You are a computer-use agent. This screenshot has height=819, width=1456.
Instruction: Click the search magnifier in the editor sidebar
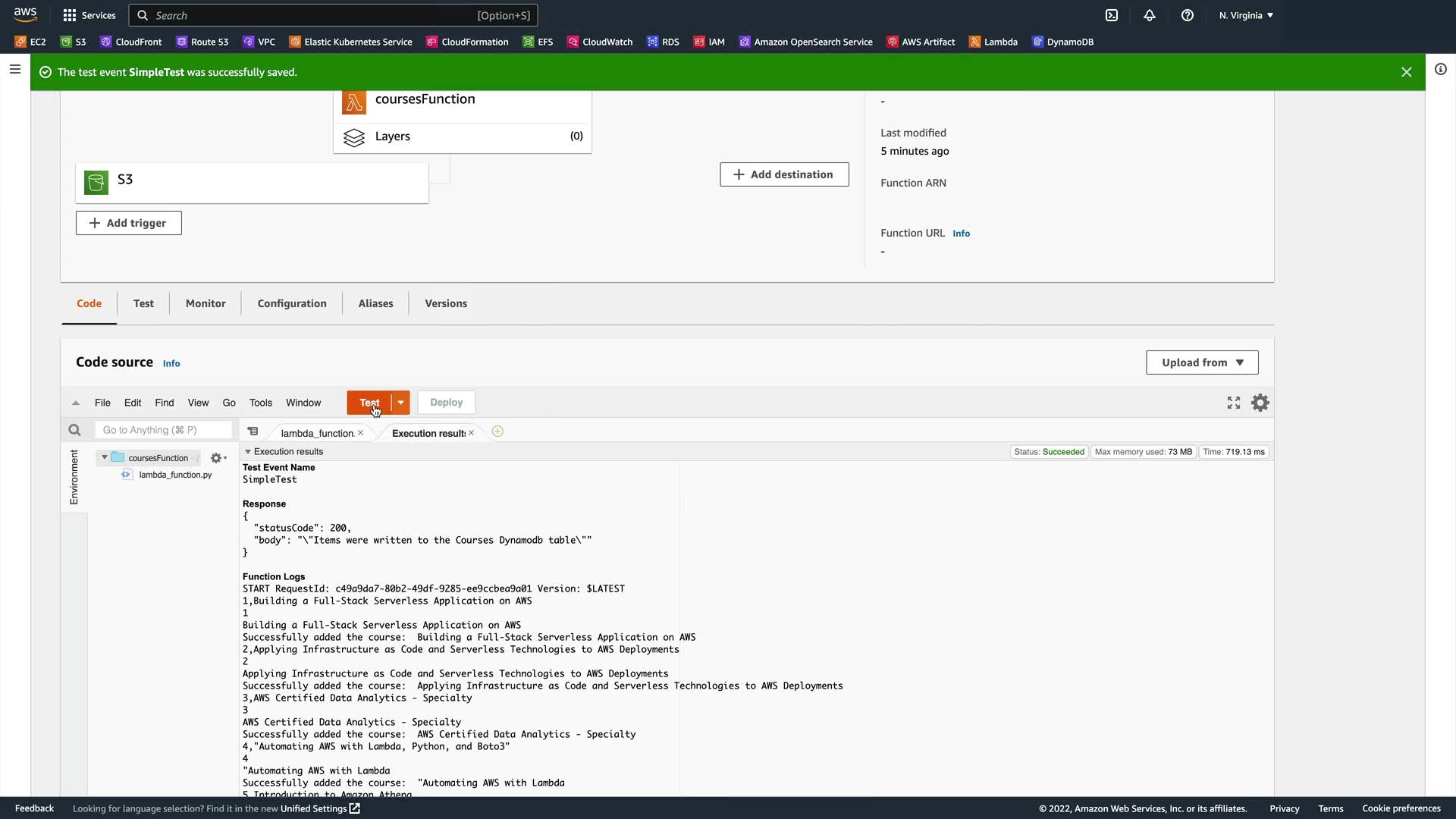pyautogui.click(x=74, y=430)
